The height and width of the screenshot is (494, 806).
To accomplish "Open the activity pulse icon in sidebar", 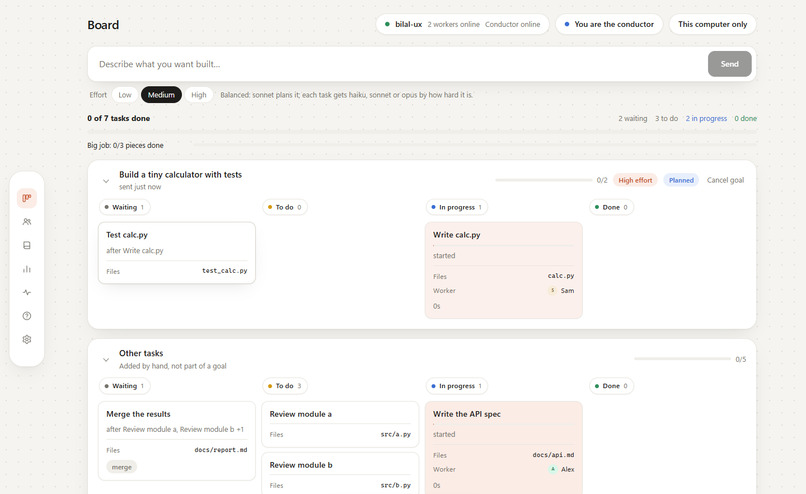I will 27,292.
